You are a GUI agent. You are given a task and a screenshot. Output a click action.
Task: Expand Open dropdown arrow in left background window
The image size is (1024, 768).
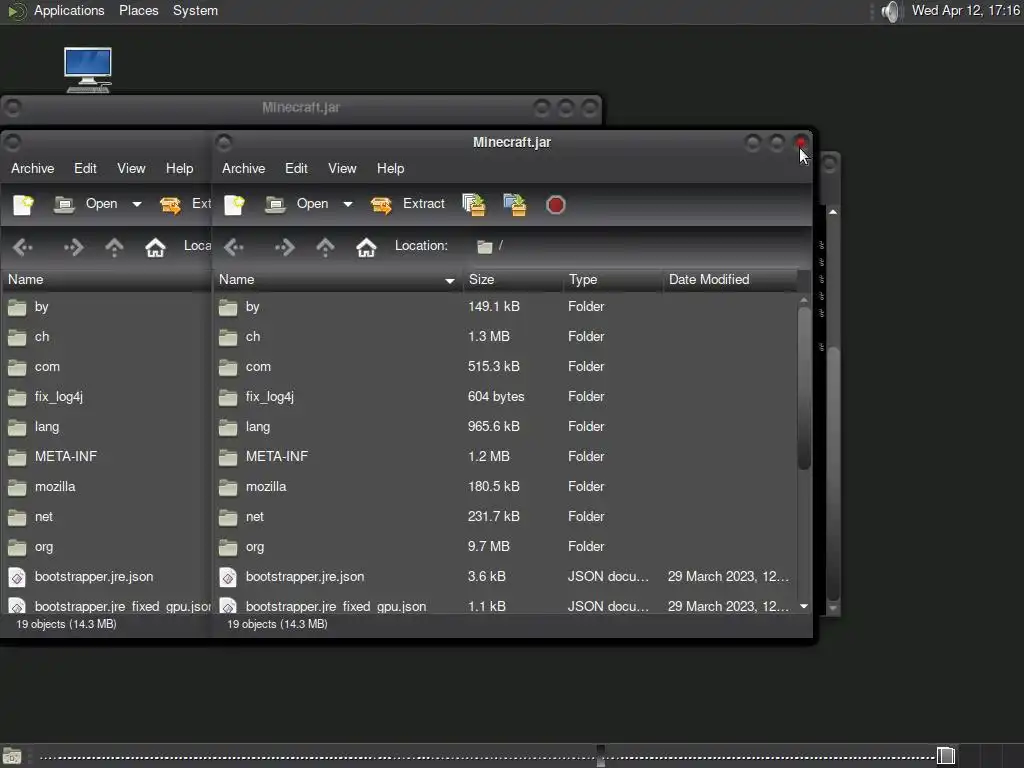[137, 204]
